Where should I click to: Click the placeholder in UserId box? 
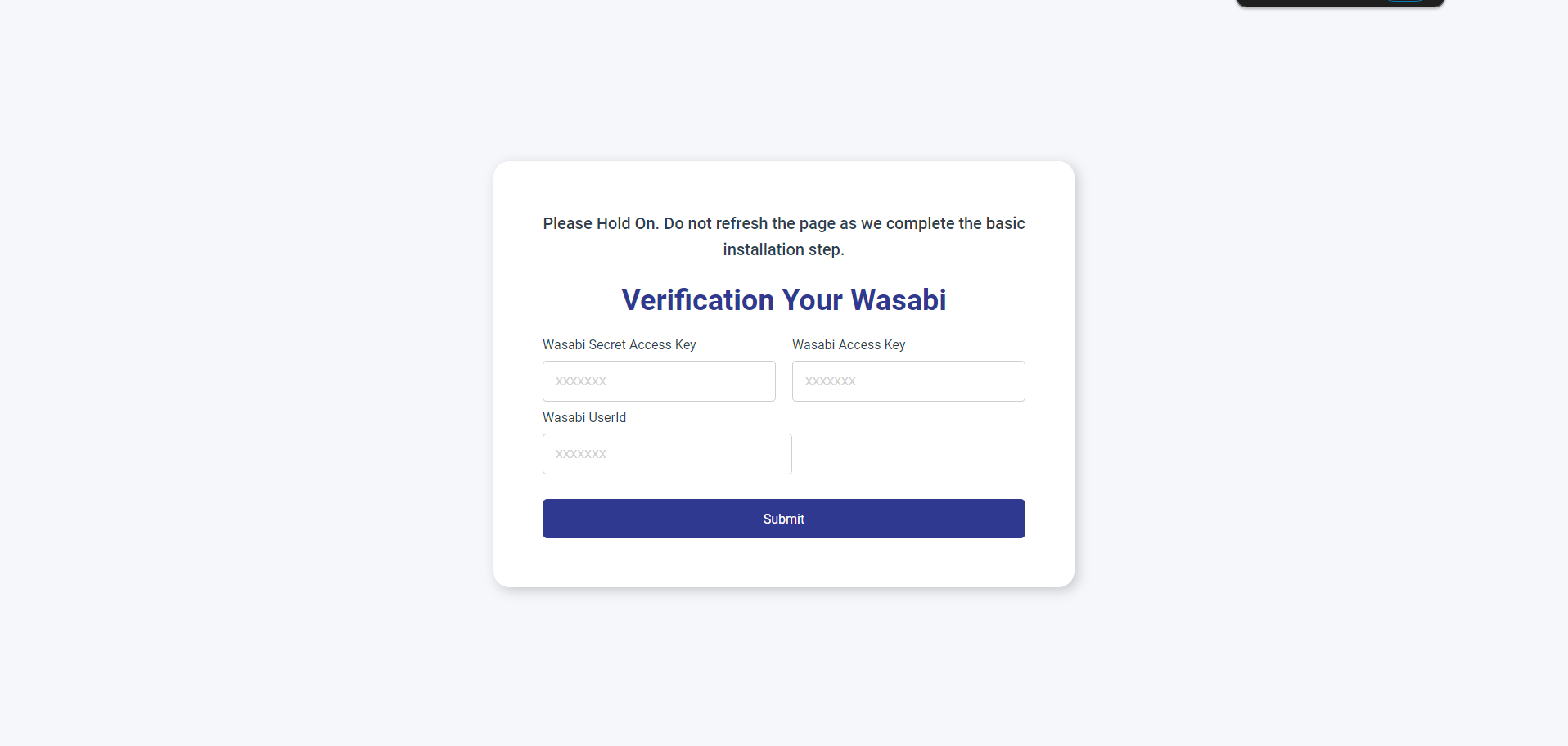[581, 454]
